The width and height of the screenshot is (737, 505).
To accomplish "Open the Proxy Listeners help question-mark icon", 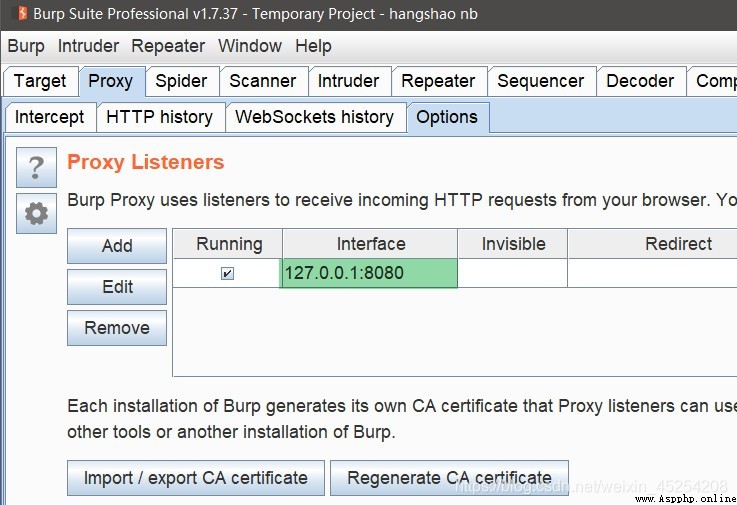I will (x=36, y=167).
